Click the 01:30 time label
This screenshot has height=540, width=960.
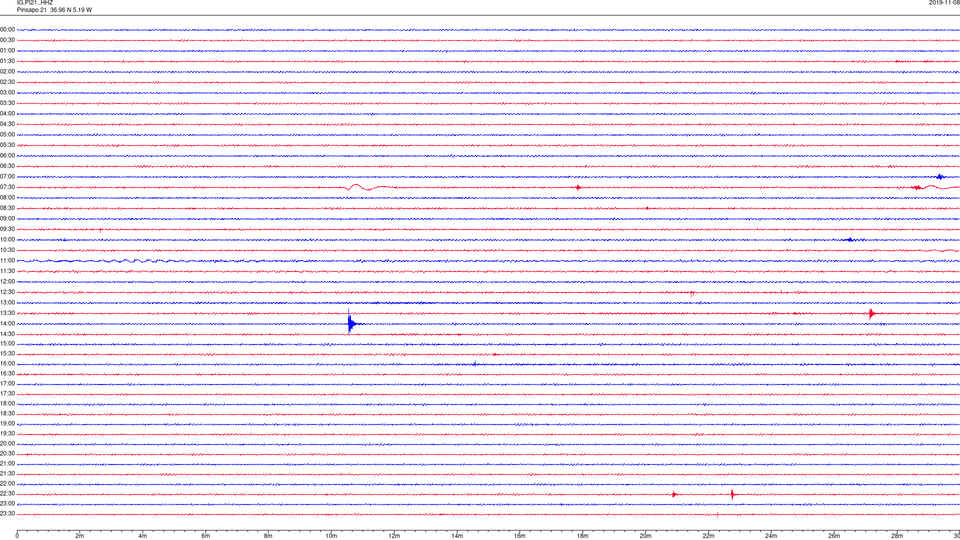tap(7, 61)
